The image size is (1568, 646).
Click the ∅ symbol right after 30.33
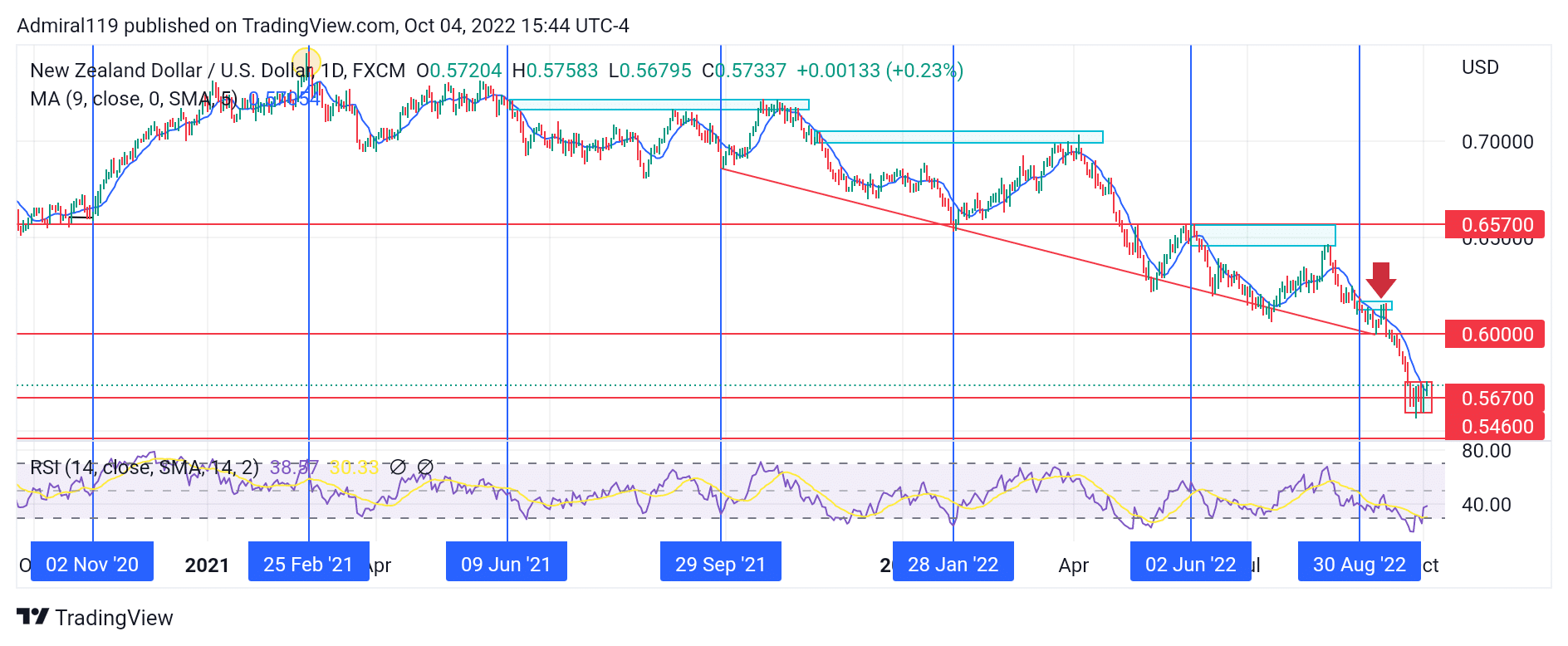pyautogui.click(x=398, y=467)
